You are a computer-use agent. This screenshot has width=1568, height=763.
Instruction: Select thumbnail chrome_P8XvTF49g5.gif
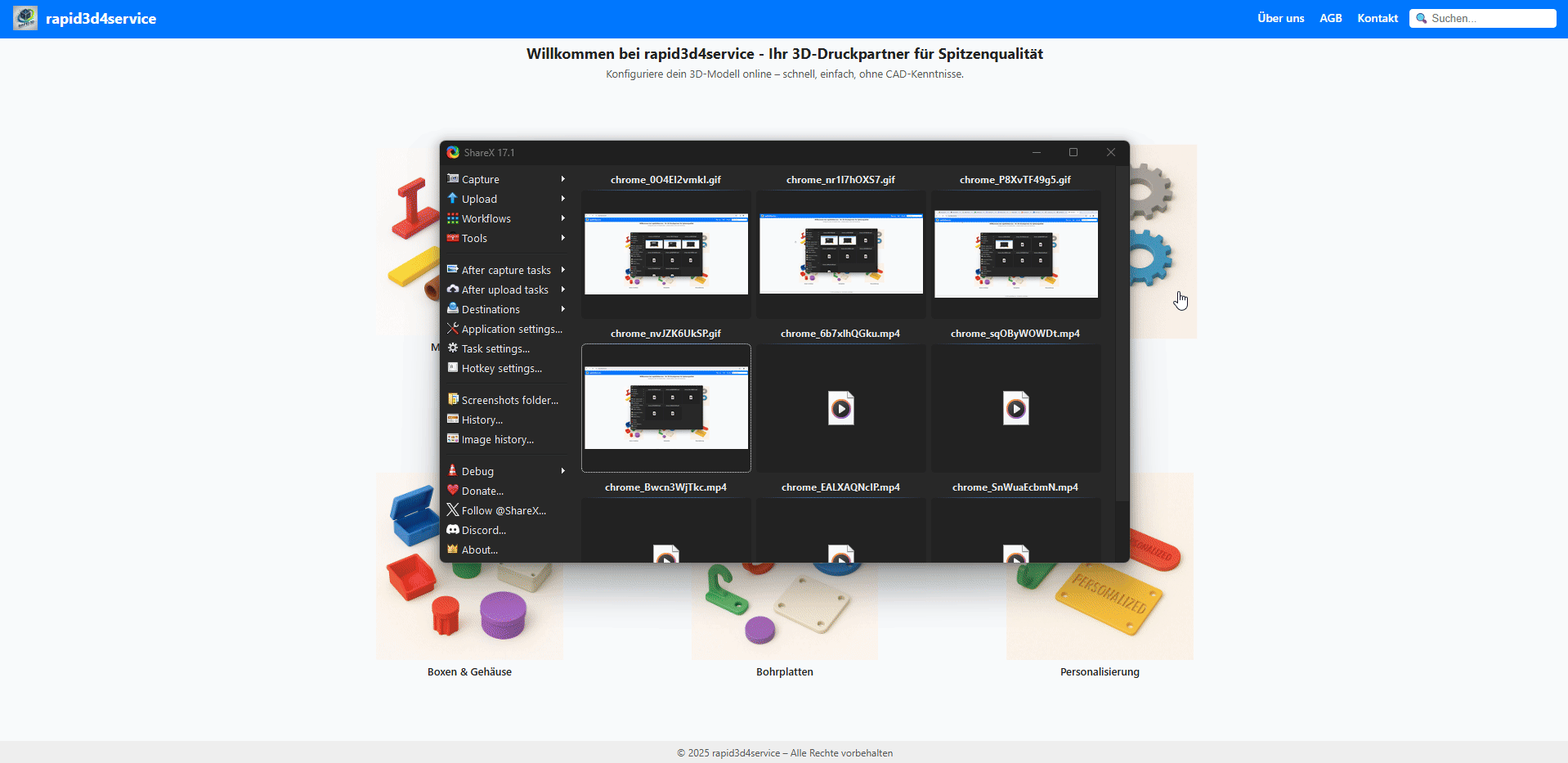point(1015,254)
